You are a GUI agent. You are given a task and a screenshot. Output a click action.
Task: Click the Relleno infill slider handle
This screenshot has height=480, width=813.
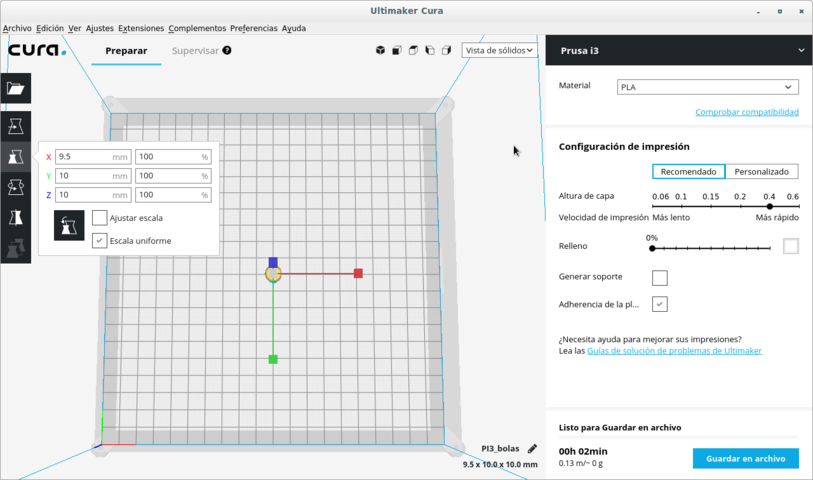[x=652, y=248]
